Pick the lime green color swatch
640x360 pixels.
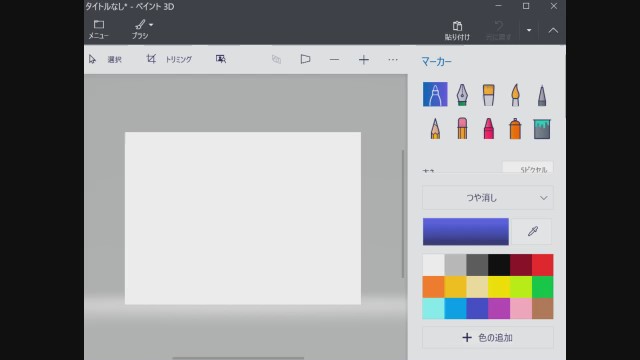pyautogui.click(x=521, y=287)
